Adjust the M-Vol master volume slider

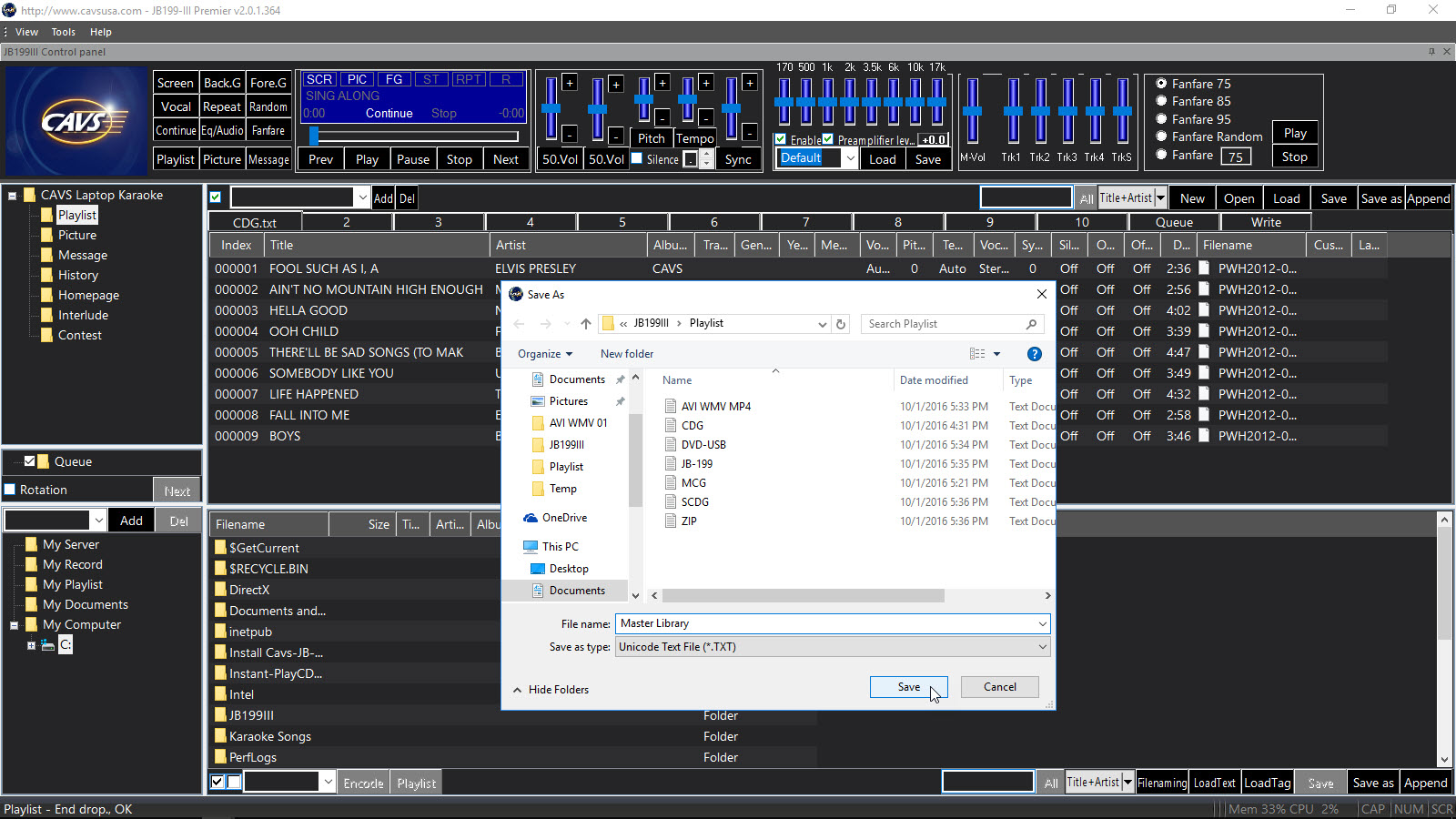[973, 111]
